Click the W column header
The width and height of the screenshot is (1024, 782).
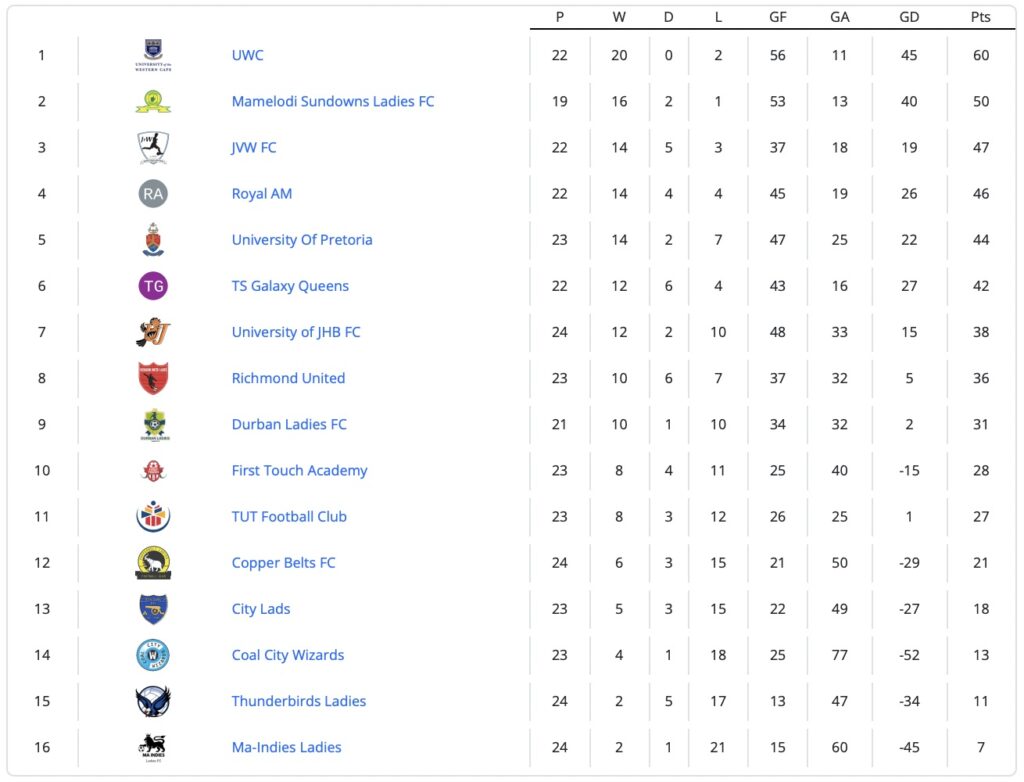point(619,17)
